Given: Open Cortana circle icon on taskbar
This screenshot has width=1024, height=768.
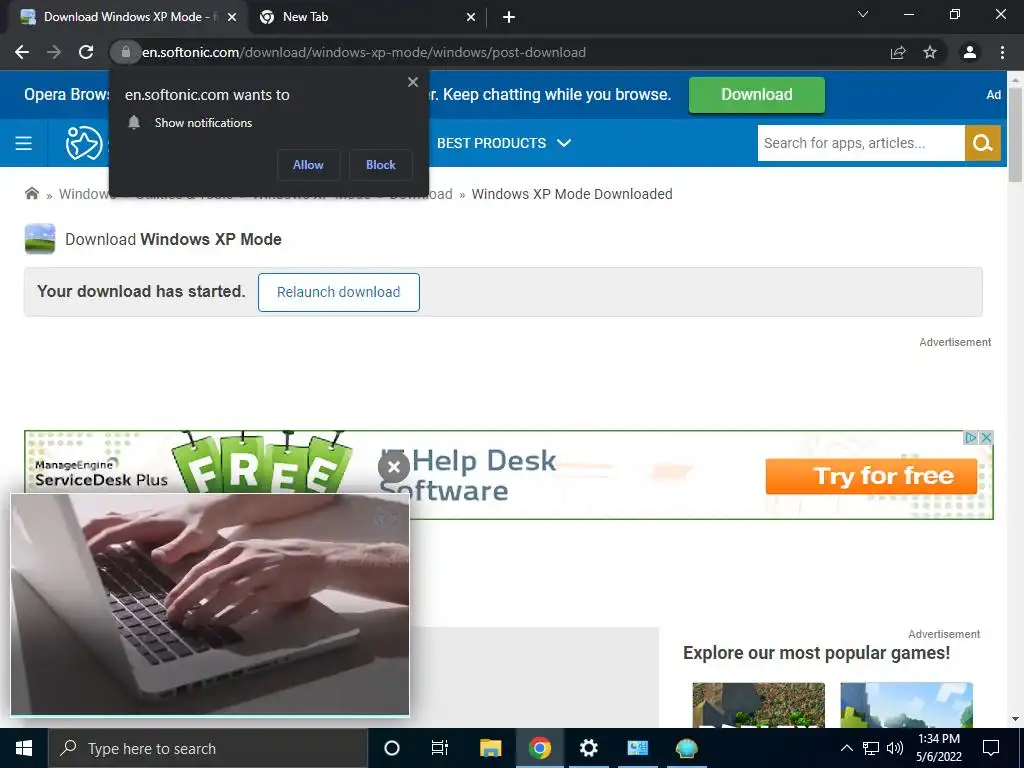Looking at the screenshot, I should [392, 748].
